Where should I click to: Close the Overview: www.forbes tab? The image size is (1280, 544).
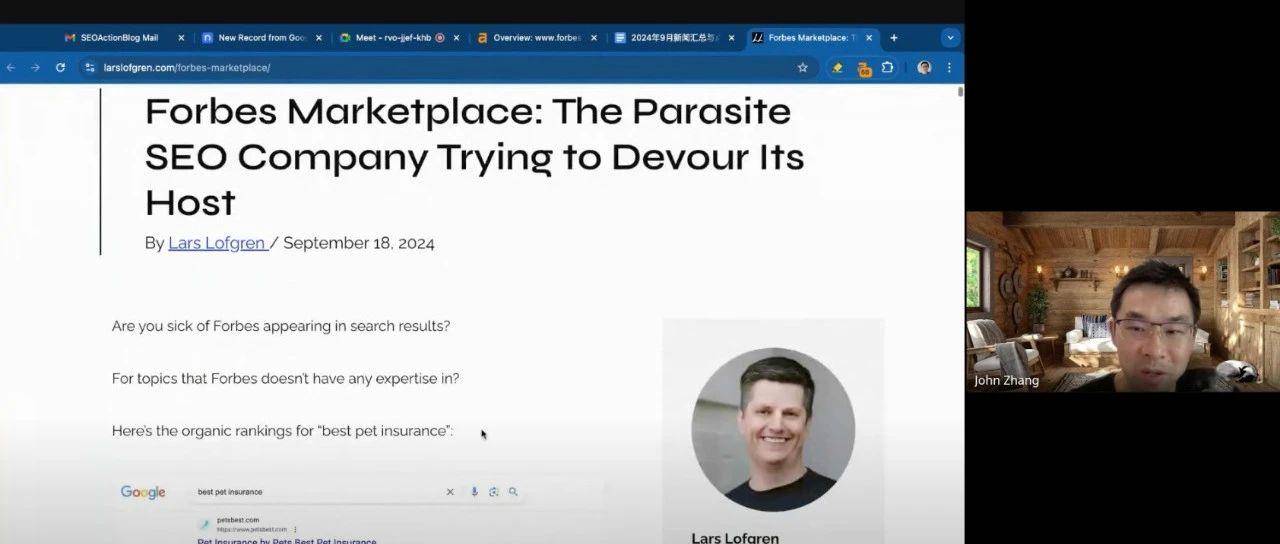[x=594, y=37]
